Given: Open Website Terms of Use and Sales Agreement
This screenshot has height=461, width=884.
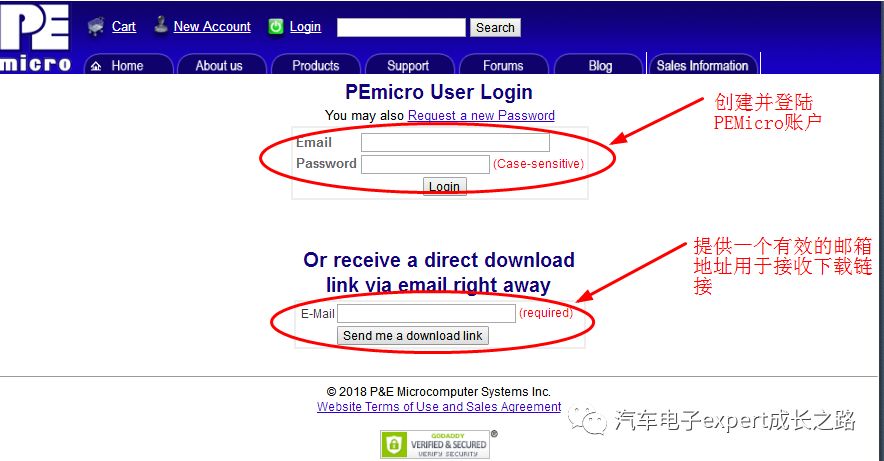Looking at the screenshot, I should coord(439,407).
